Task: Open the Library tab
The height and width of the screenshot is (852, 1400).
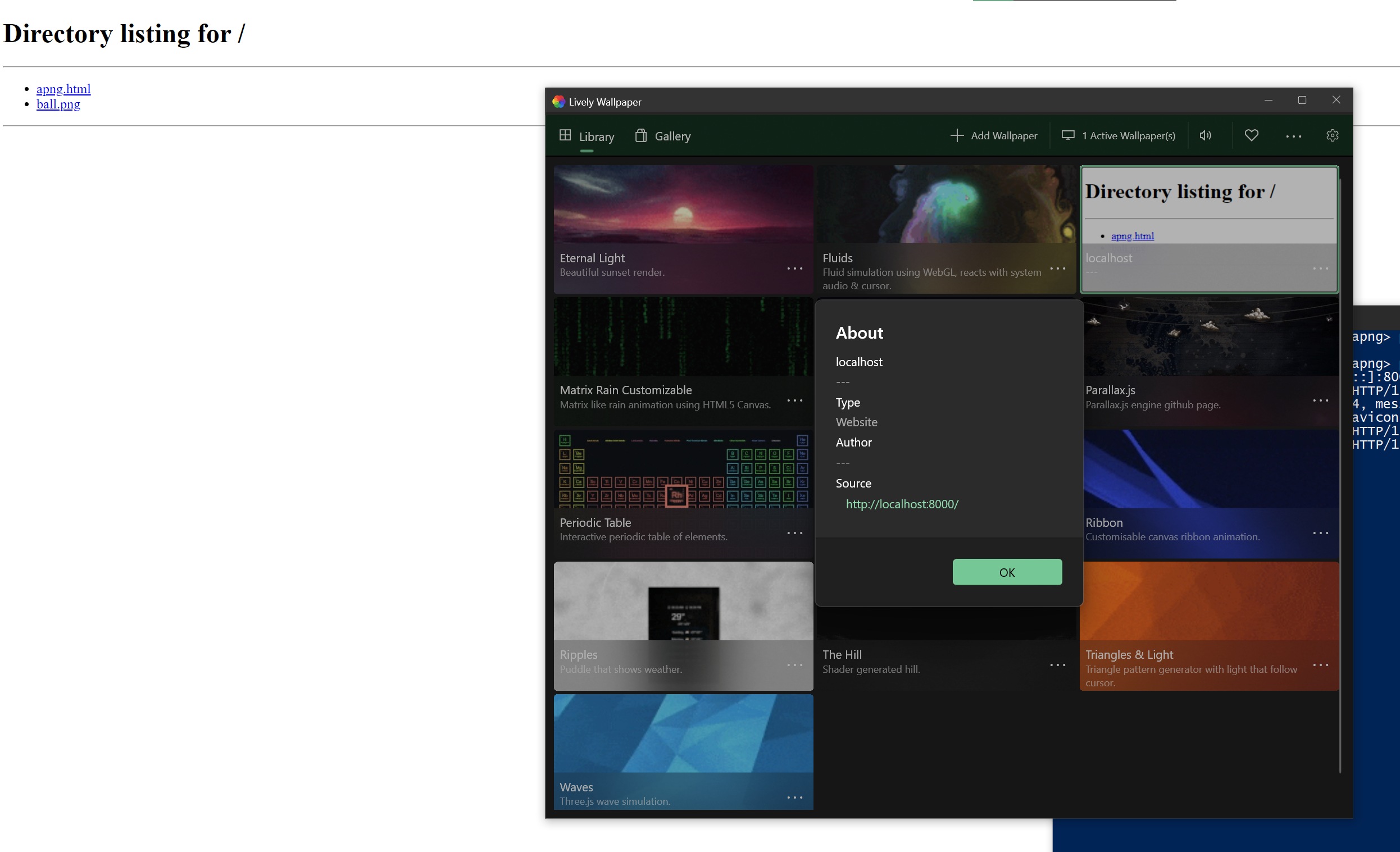Action: click(x=587, y=136)
